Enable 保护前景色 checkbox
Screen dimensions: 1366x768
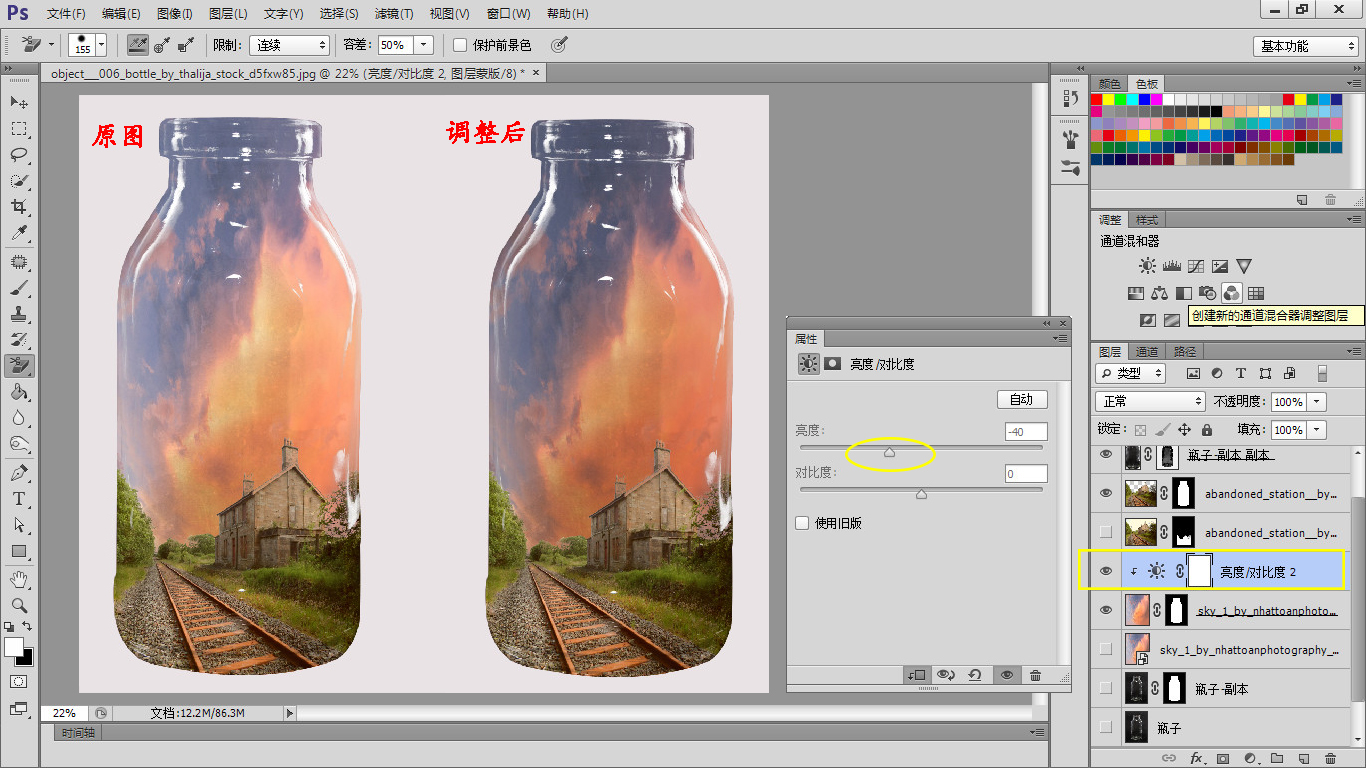click(x=460, y=45)
